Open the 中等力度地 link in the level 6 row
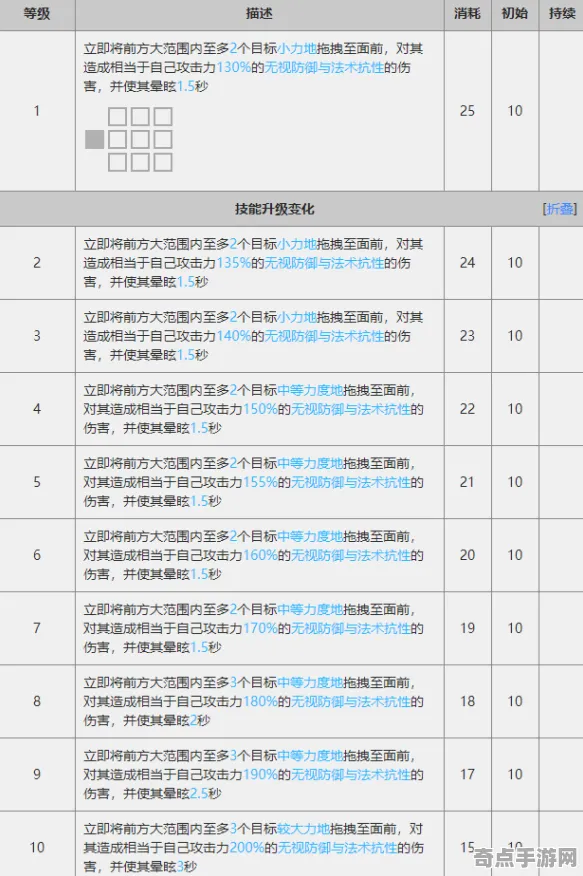583x876 pixels. [310, 537]
